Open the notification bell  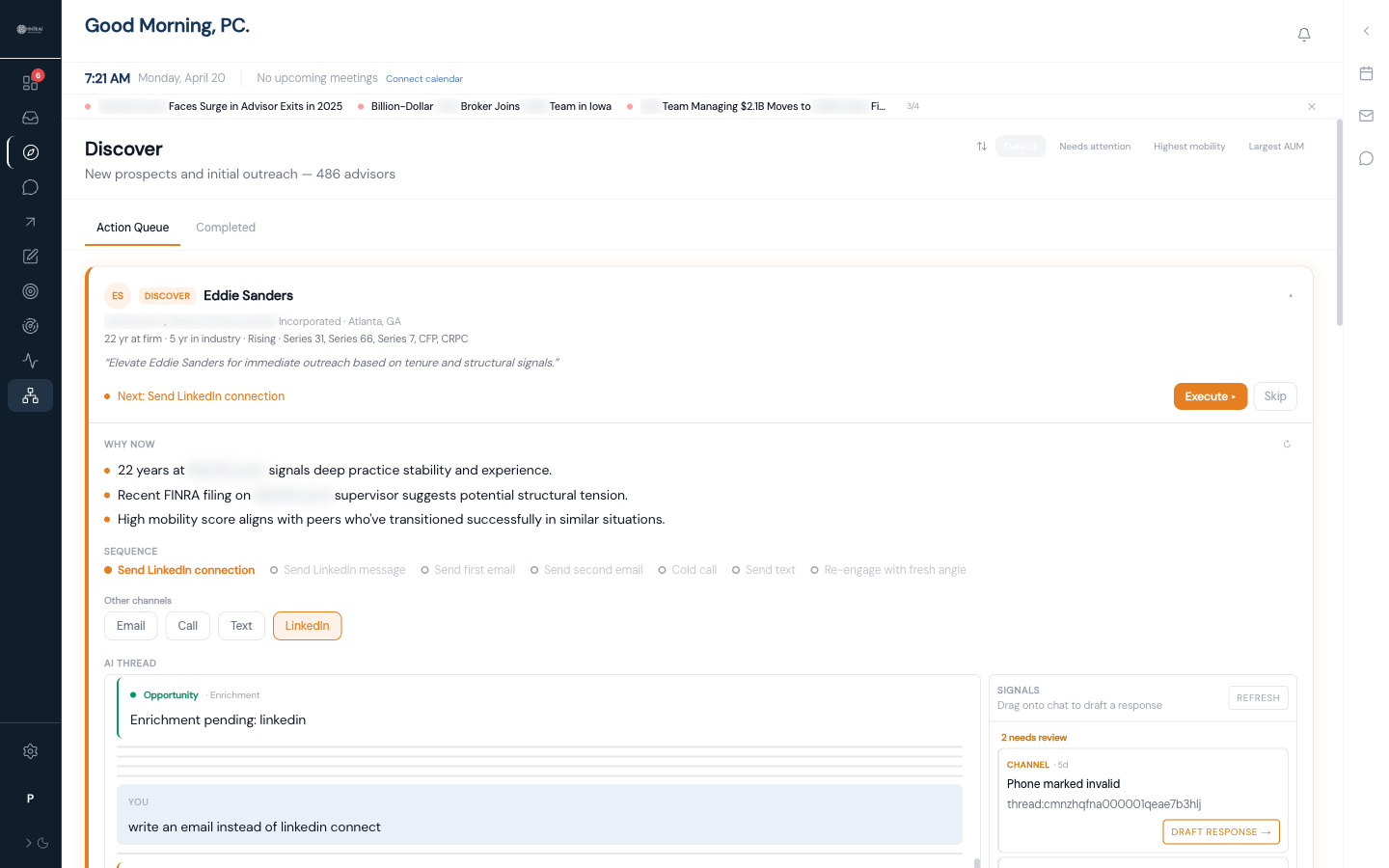(x=1303, y=34)
